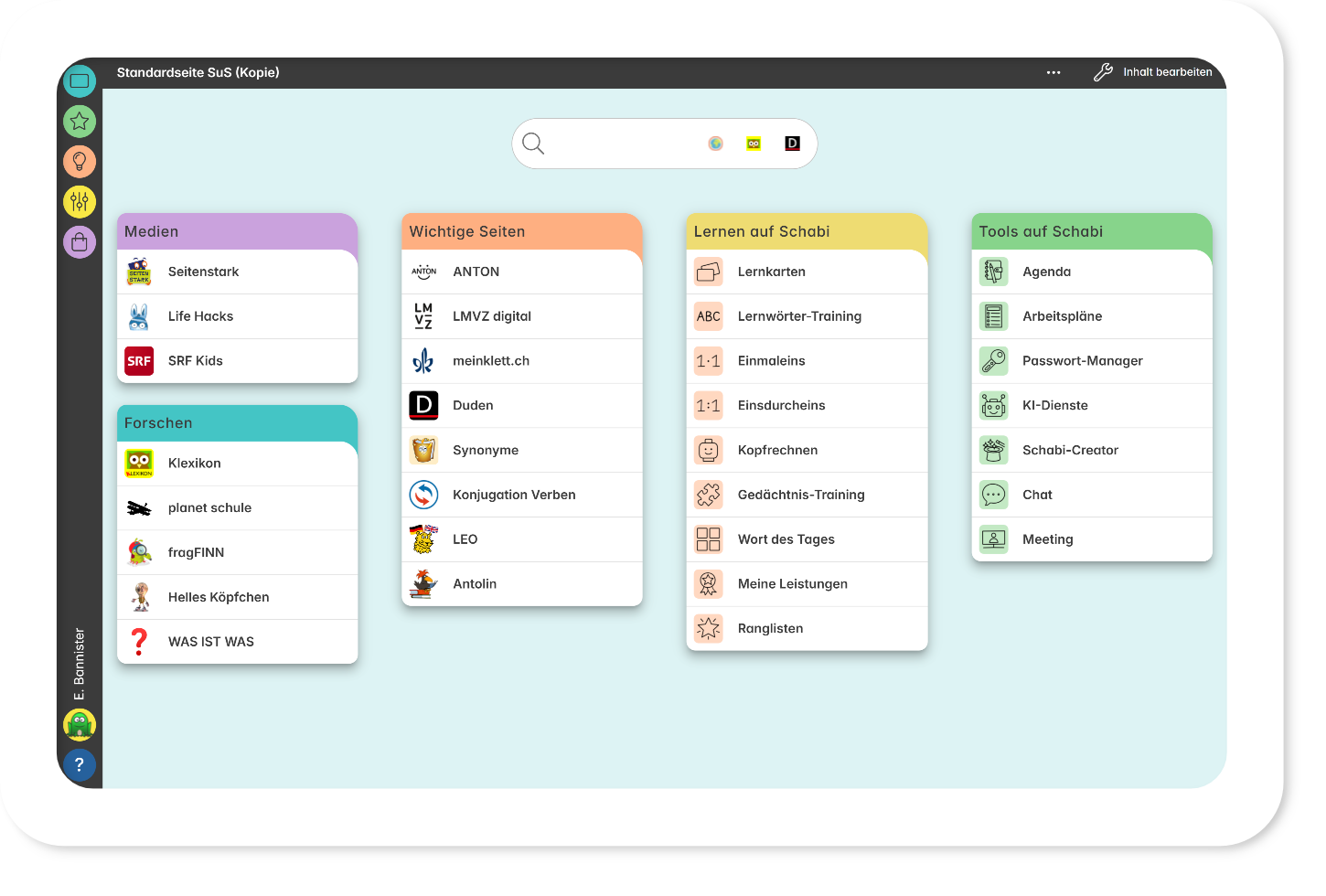This screenshot has width=1326, height=896.
Task: Open the ANTON link
Action: (x=476, y=272)
